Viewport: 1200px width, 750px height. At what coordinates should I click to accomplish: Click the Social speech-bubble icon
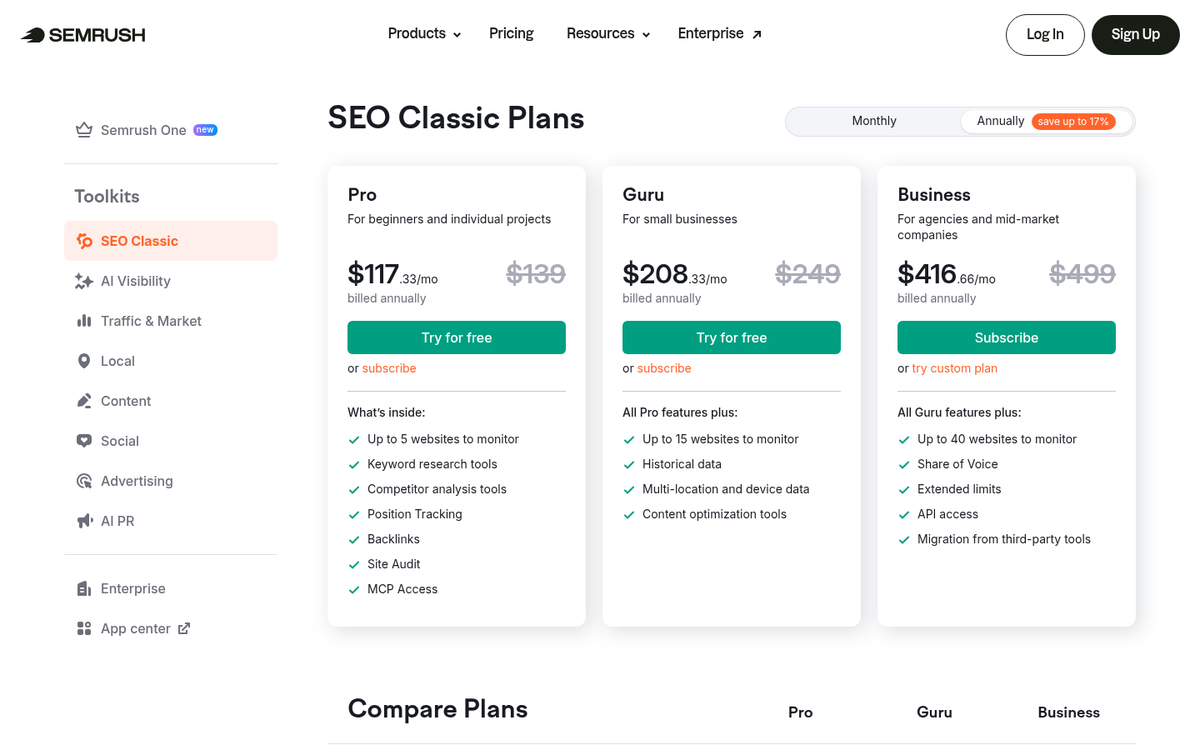coord(84,441)
